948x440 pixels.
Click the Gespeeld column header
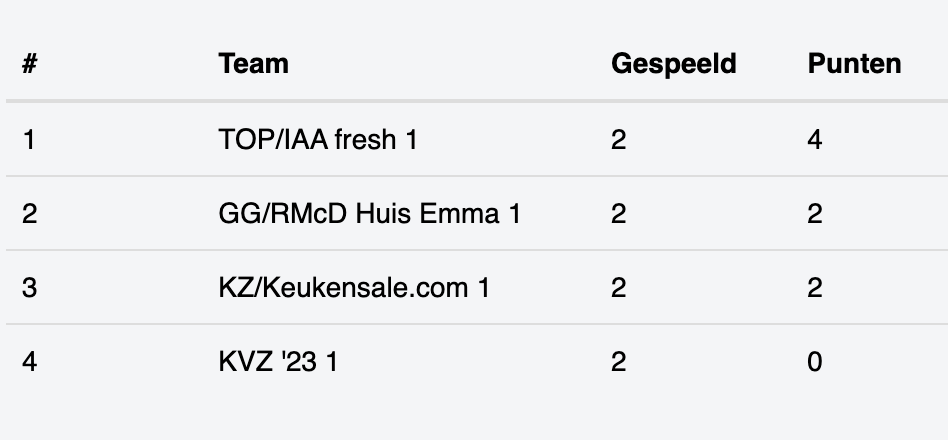coord(674,64)
